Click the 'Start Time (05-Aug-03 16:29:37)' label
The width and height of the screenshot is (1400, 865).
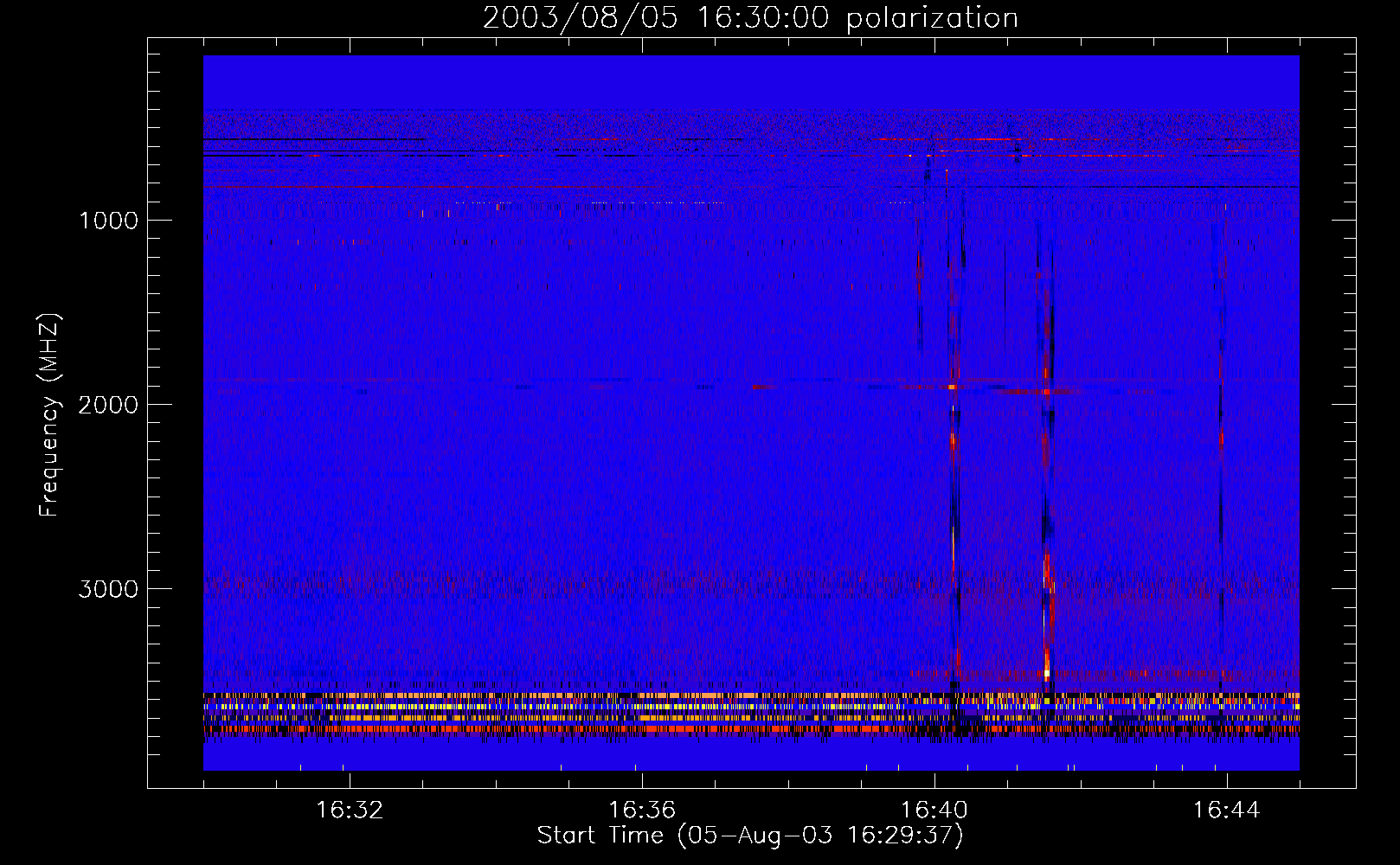750,836
